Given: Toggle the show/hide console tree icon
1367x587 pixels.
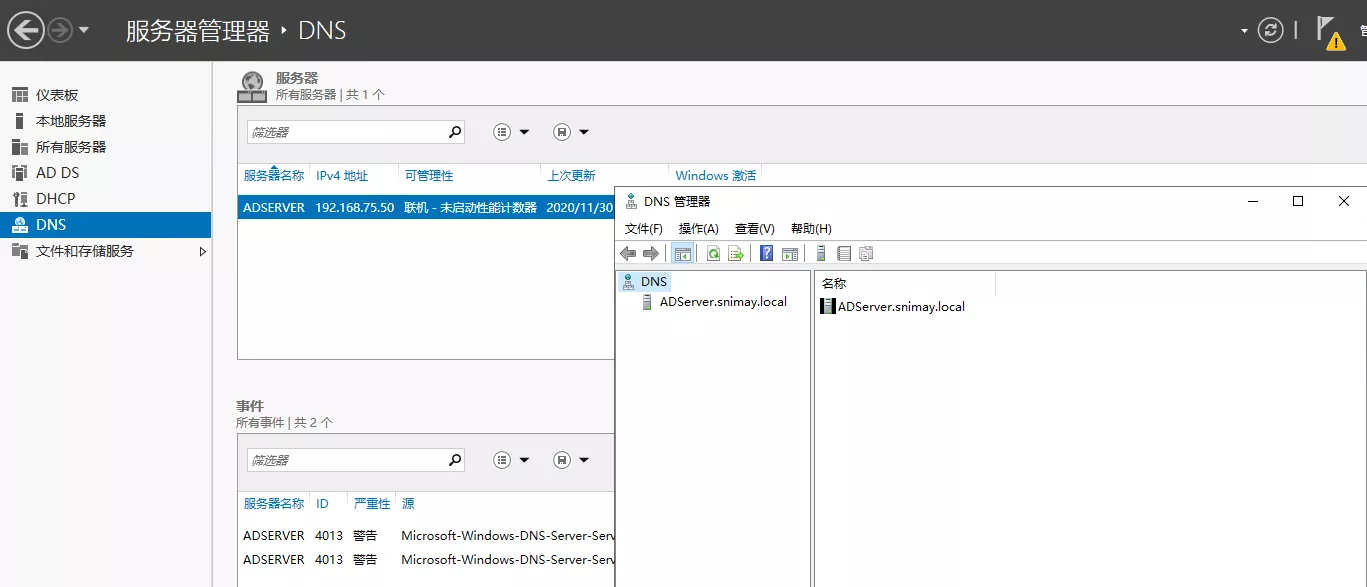Looking at the screenshot, I should click(x=682, y=254).
